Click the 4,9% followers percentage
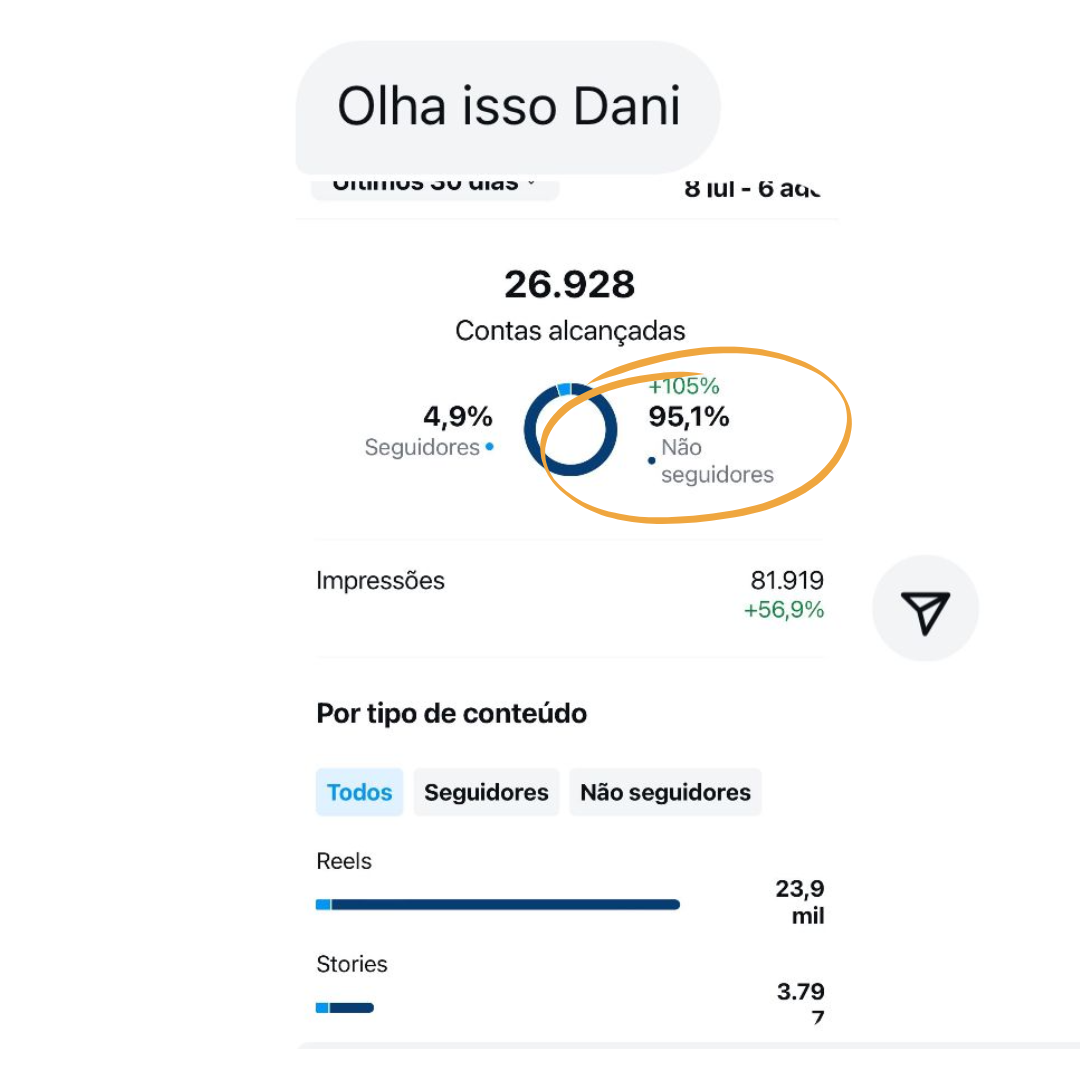1080x1080 pixels. [x=458, y=417]
